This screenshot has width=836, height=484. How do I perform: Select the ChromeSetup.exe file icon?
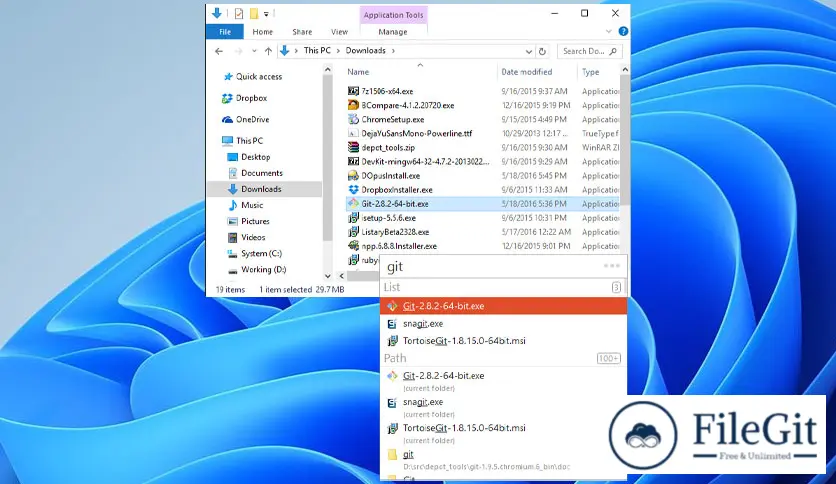(x=353, y=119)
